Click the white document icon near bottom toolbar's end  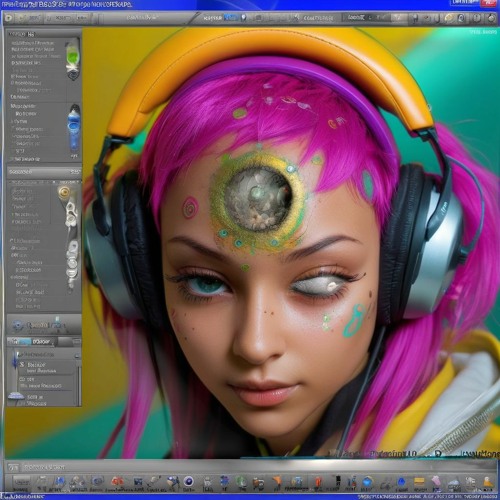point(470,481)
